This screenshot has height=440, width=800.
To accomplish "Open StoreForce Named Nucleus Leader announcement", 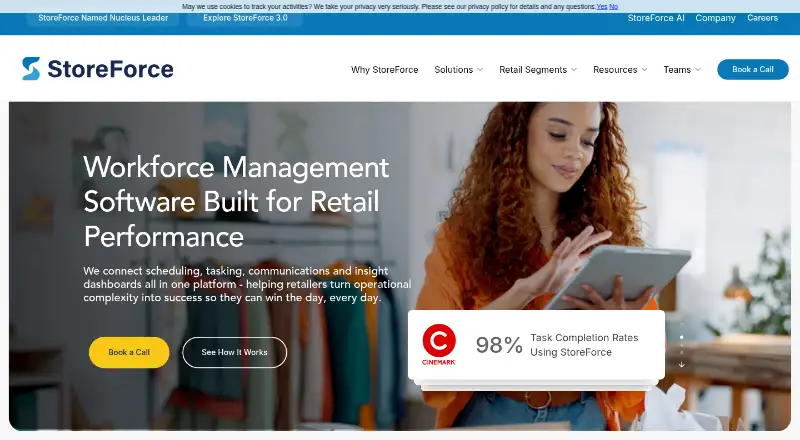I will pos(103,18).
